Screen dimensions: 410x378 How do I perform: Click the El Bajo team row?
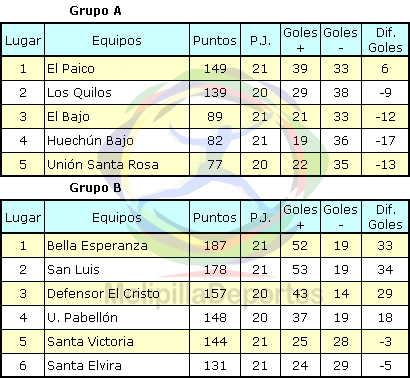[205, 116]
